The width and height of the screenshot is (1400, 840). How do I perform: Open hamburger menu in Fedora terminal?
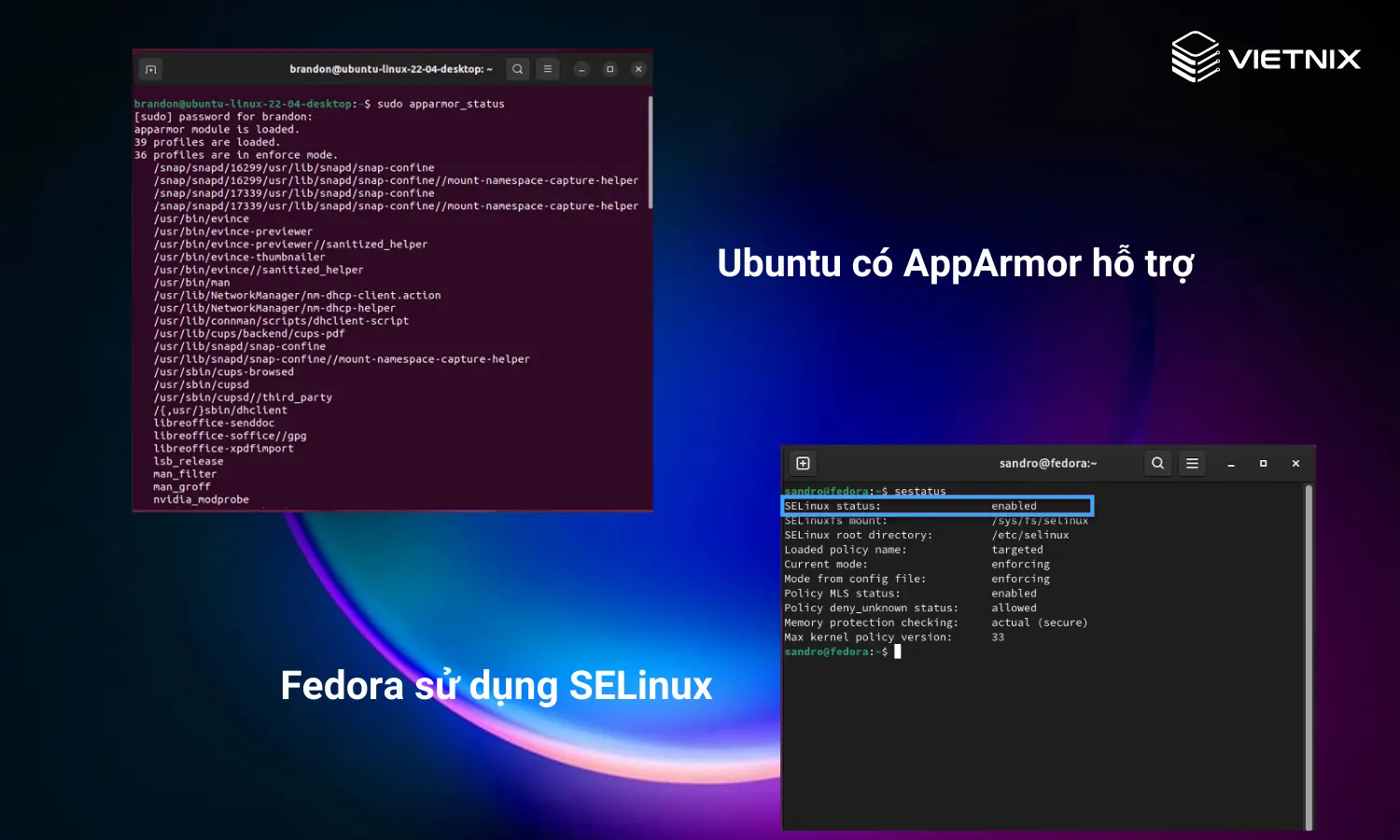click(1192, 463)
